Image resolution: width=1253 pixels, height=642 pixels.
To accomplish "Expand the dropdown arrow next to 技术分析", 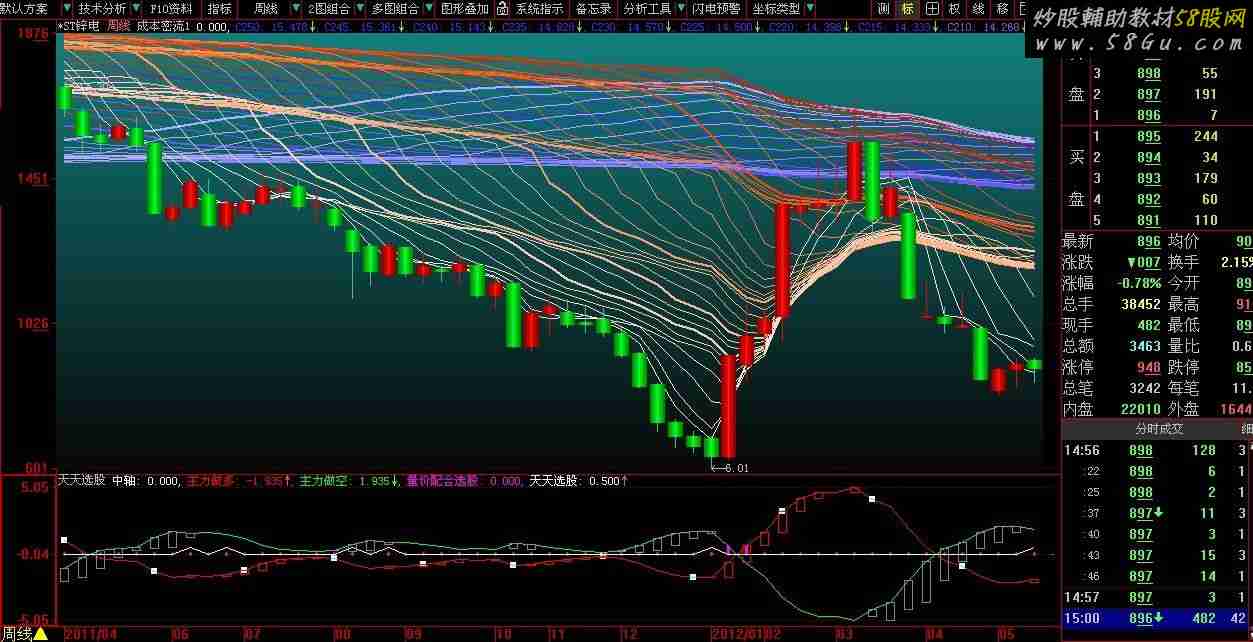I will pyautogui.click(x=135, y=8).
